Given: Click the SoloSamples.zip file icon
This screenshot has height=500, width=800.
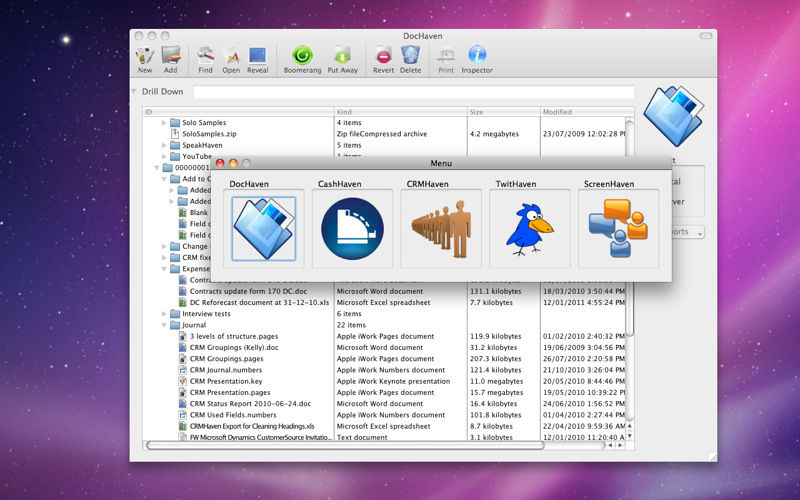Looking at the screenshot, I should click(x=175, y=134).
